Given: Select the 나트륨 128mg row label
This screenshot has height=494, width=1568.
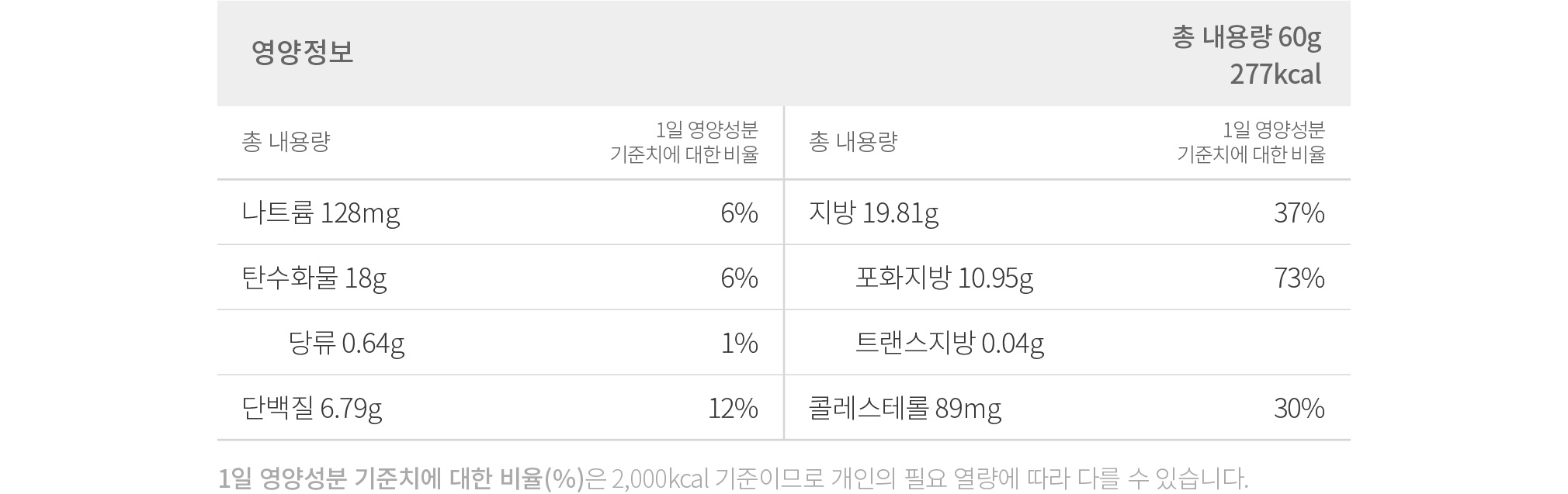Looking at the screenshot, I should 321,213.
